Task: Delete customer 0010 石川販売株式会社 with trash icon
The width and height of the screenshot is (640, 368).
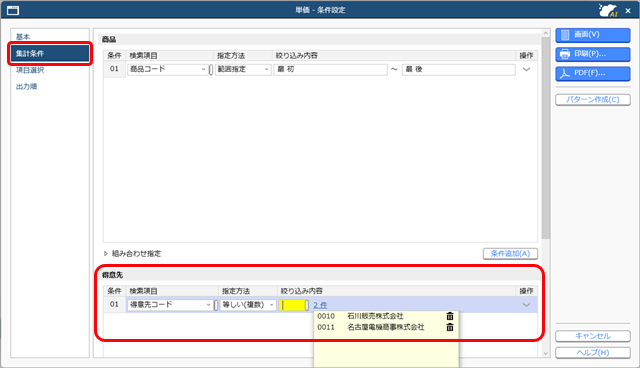Action: pos(450,316)
